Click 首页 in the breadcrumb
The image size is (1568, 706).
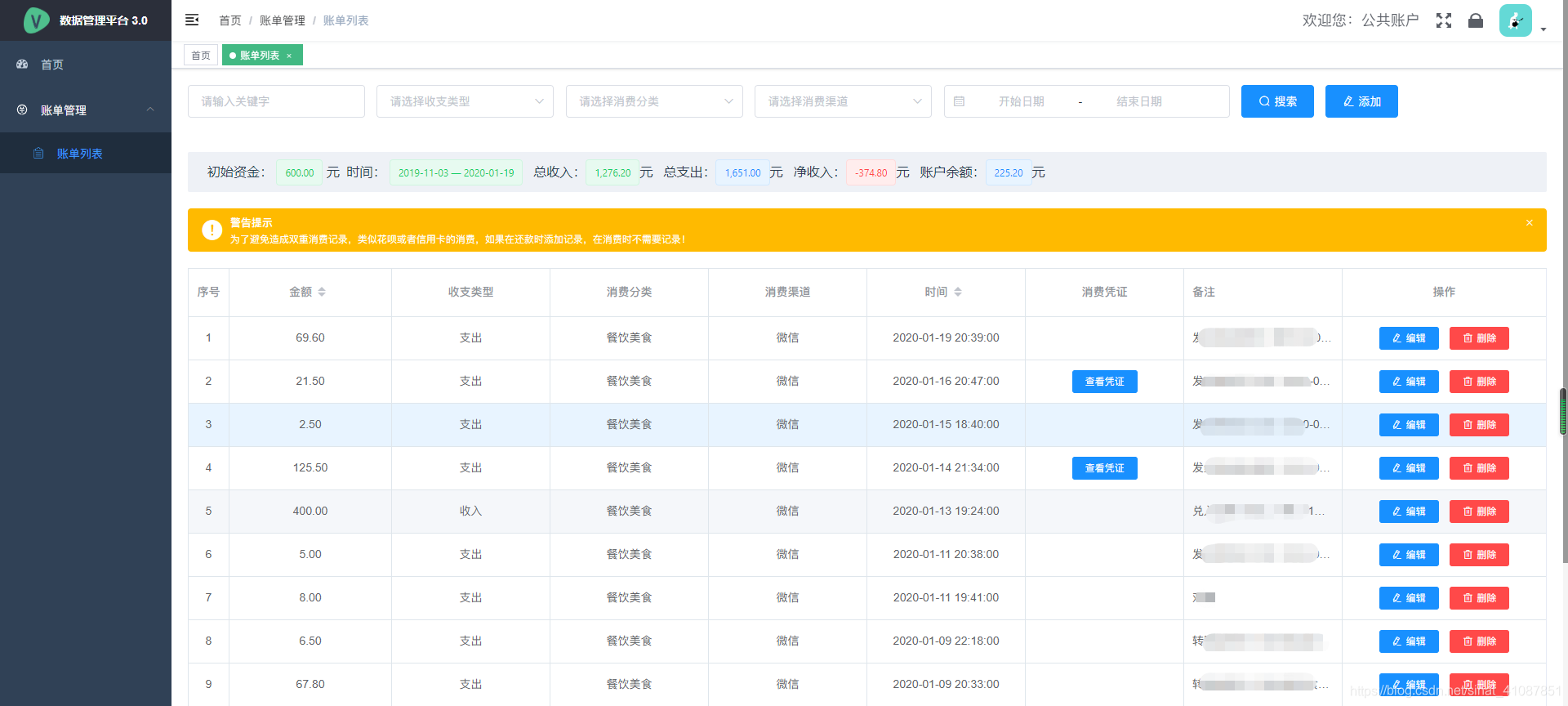click(x=230, y=20)
